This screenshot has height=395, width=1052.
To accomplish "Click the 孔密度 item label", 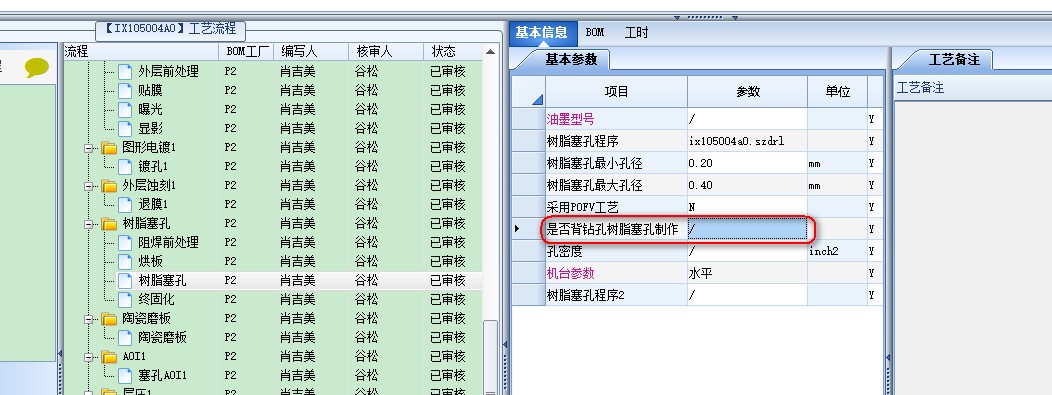I will [x=565, y=251].
